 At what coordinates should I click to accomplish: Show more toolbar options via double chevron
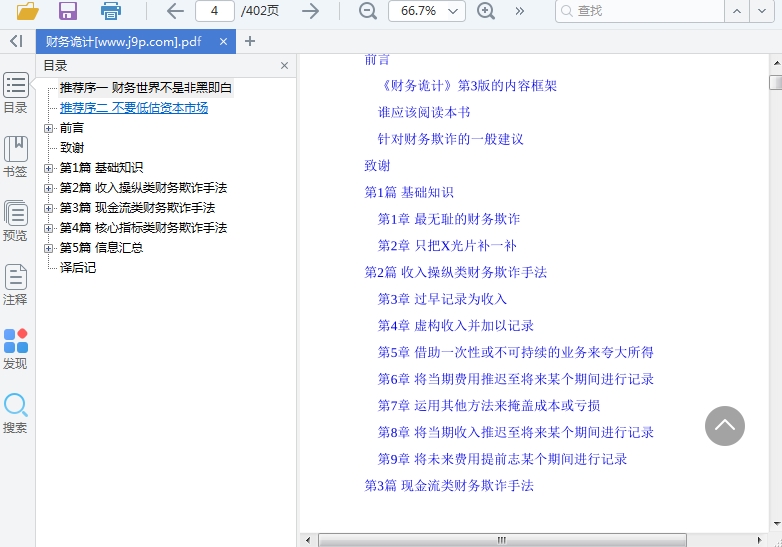coord(520,11)
